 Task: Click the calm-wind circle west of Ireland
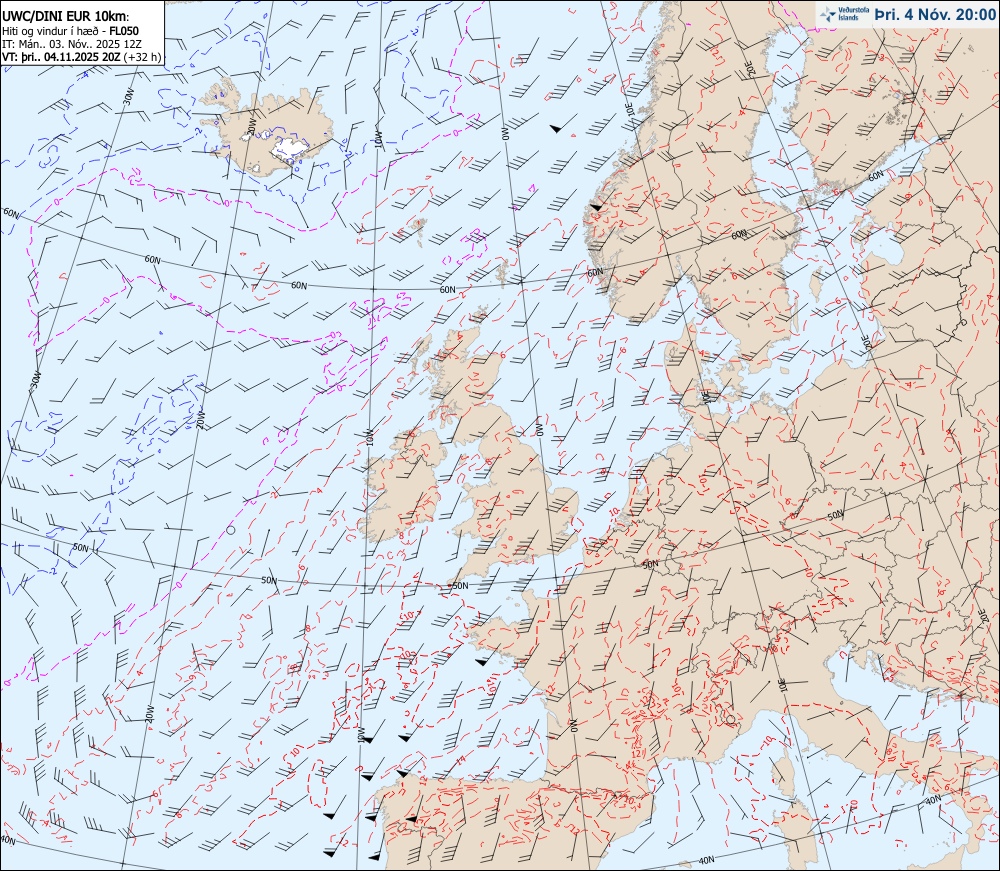(231, 529)
